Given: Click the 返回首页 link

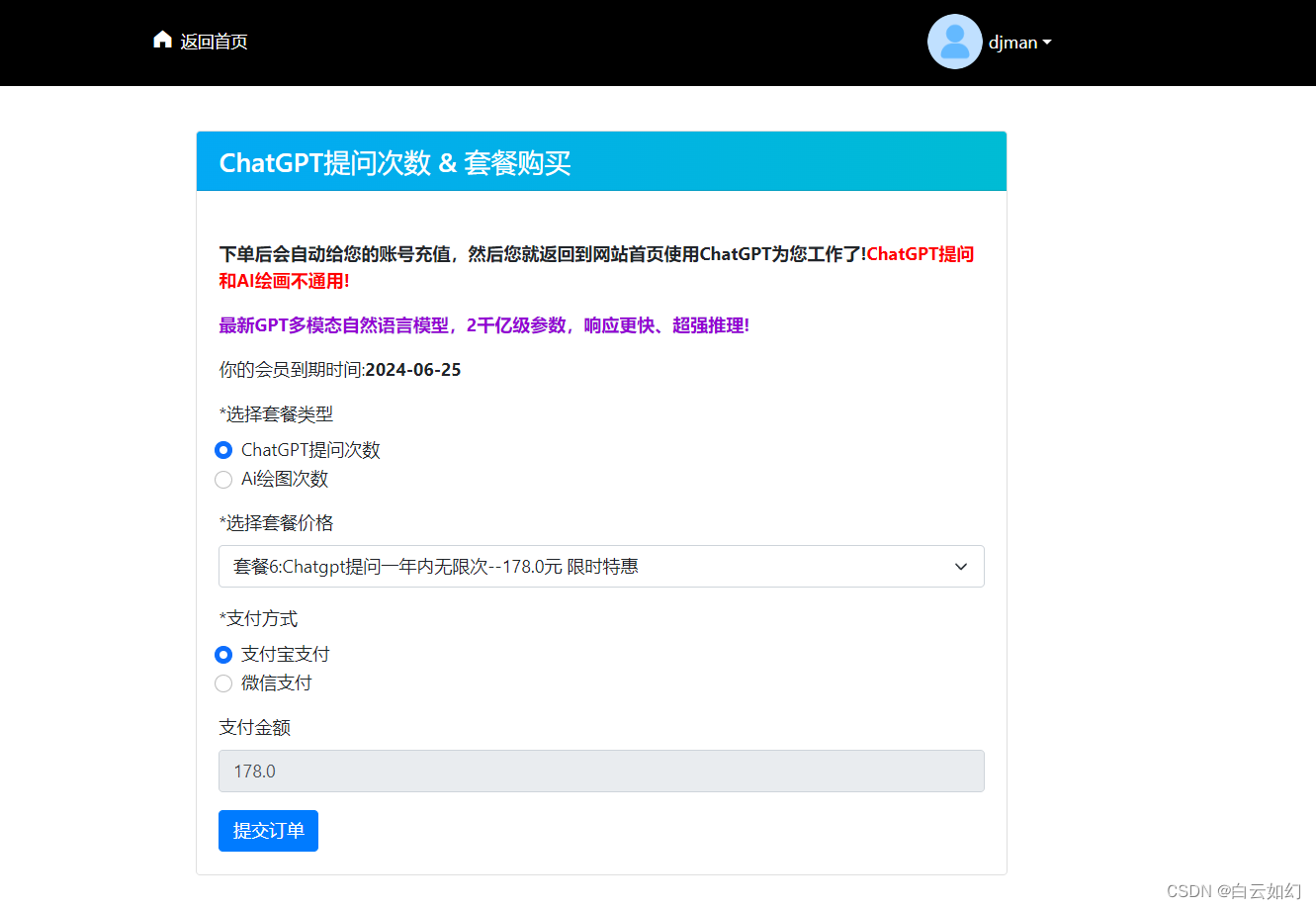Looking at the screenshot, I should tap(214, 42).
